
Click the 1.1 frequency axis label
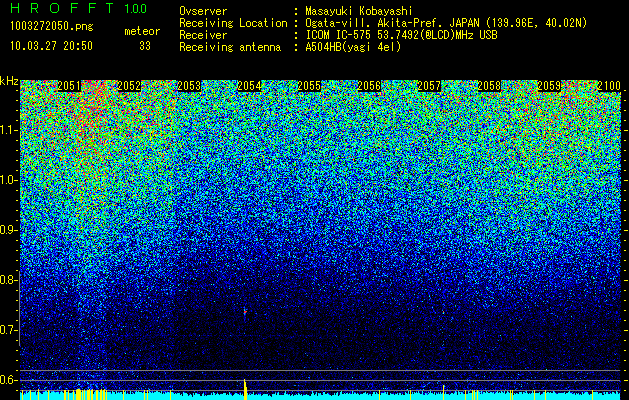7,130
